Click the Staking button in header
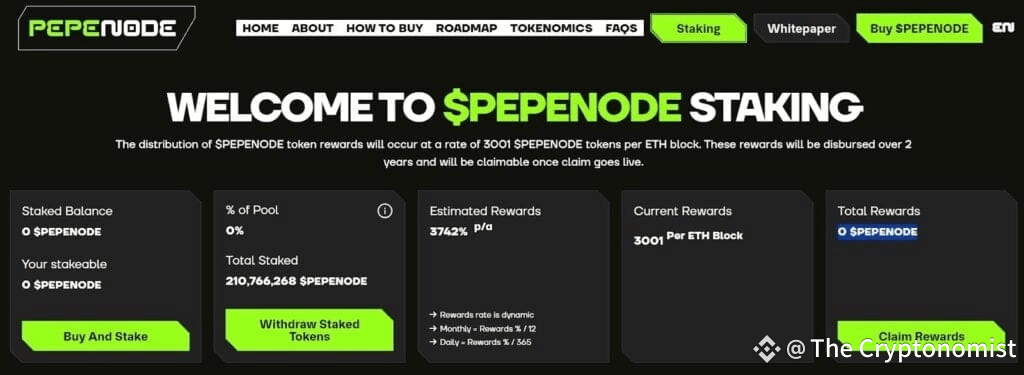Screen dimensions: 1024x375 tap(698, 29)
